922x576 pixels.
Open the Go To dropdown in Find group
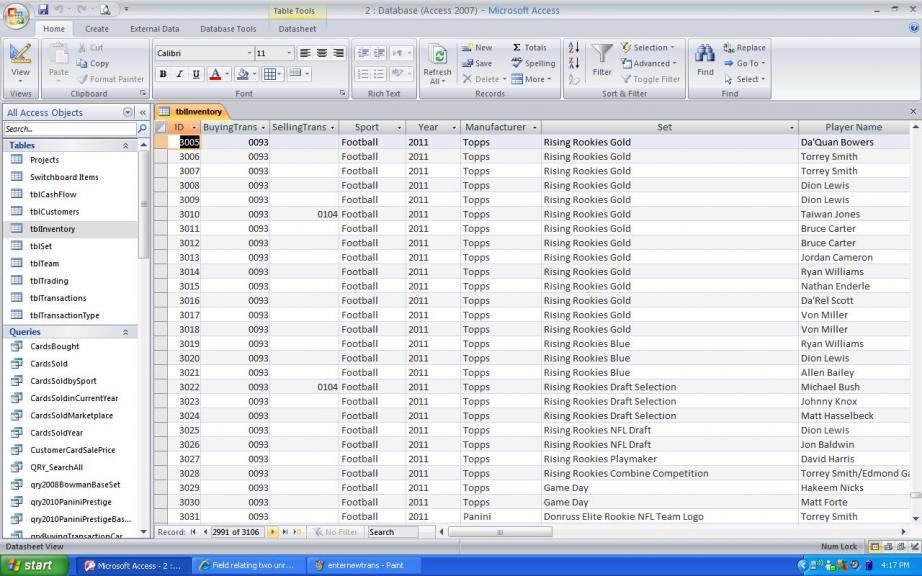(744, 63)
